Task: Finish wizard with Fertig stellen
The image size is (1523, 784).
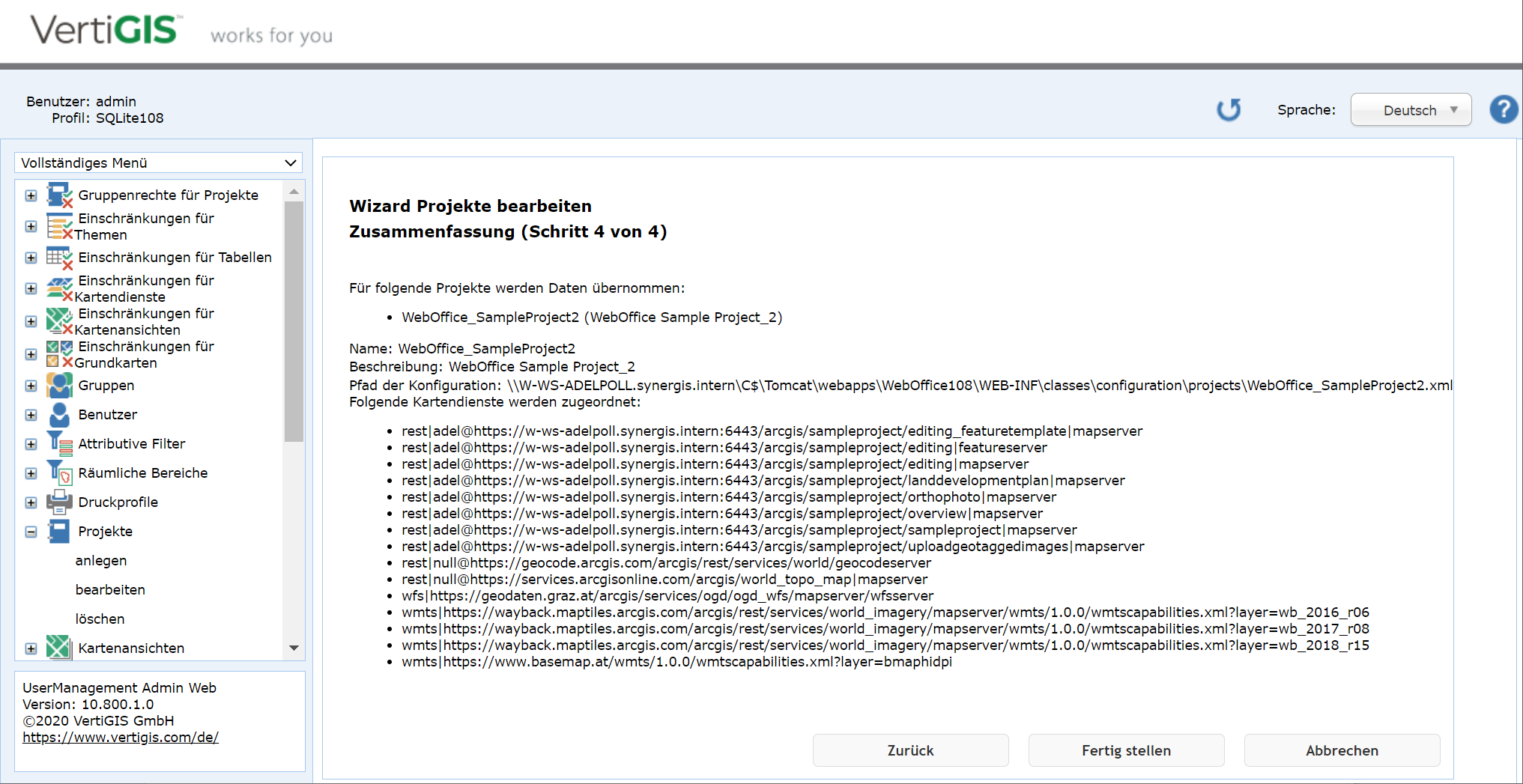Action: click(x=1127, y=750)
